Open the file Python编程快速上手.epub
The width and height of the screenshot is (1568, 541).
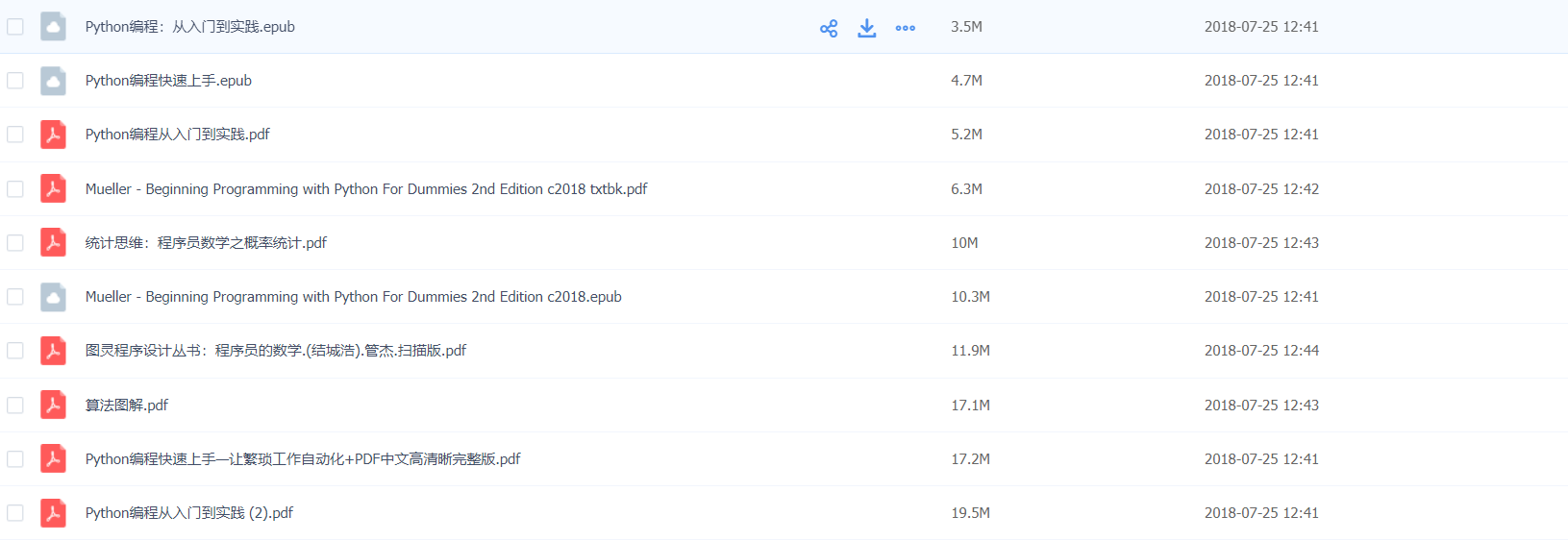coord(168,81)
